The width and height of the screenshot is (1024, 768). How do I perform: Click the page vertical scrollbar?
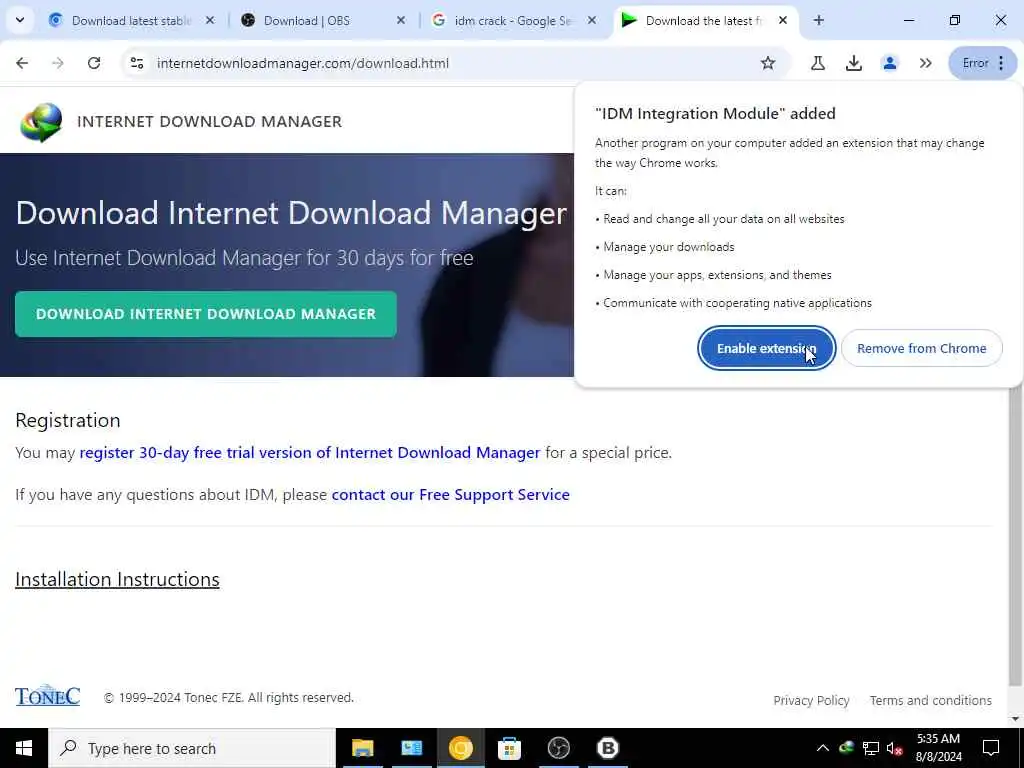(x=1016, y=536)
